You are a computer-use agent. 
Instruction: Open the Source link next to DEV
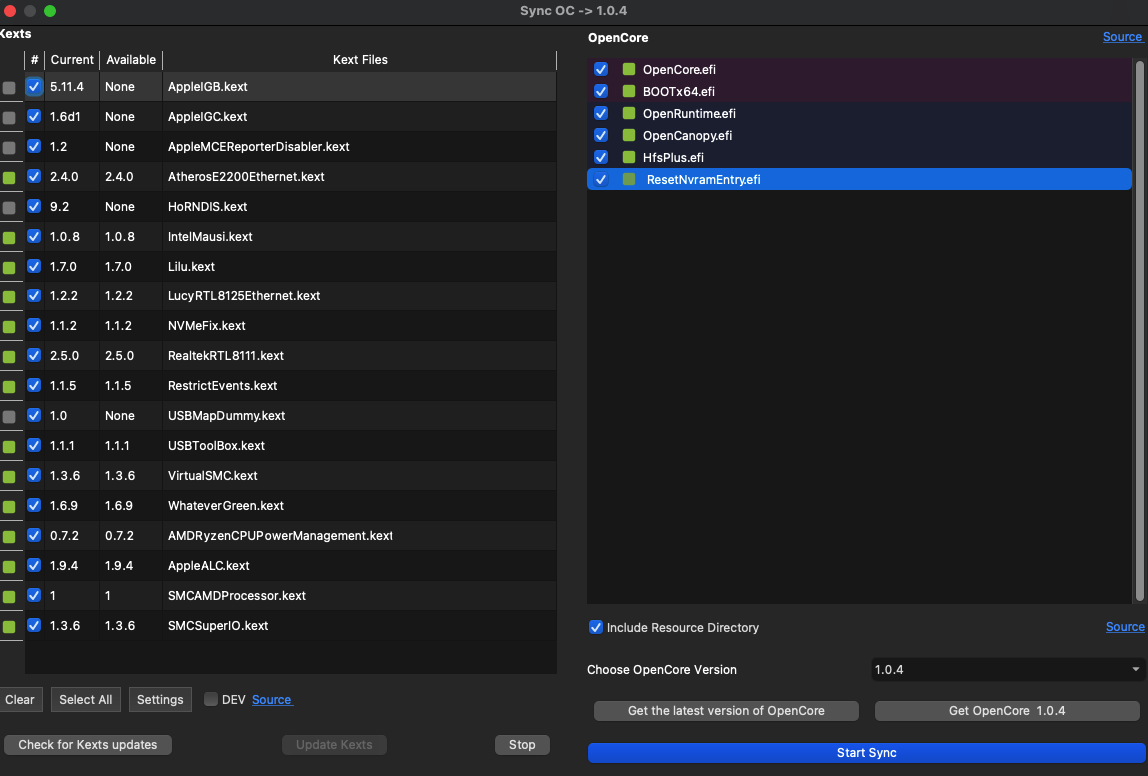click(x=272, y=700)
